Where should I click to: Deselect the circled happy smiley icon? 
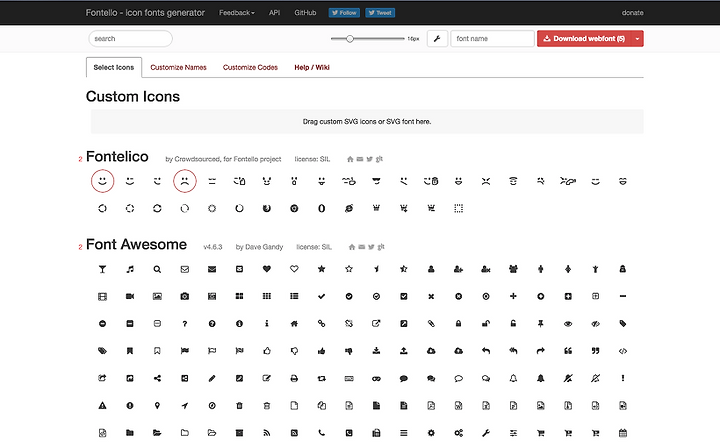[102, 181]
